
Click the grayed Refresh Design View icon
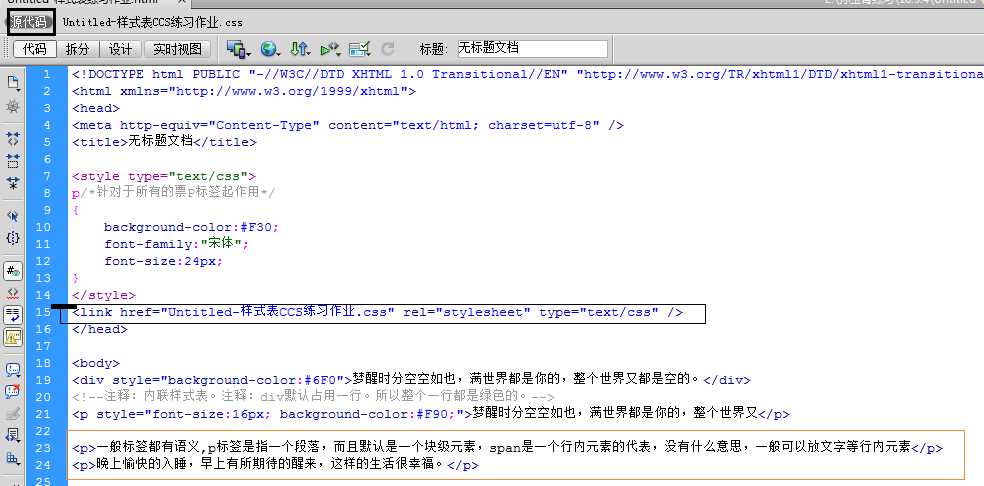388,49
